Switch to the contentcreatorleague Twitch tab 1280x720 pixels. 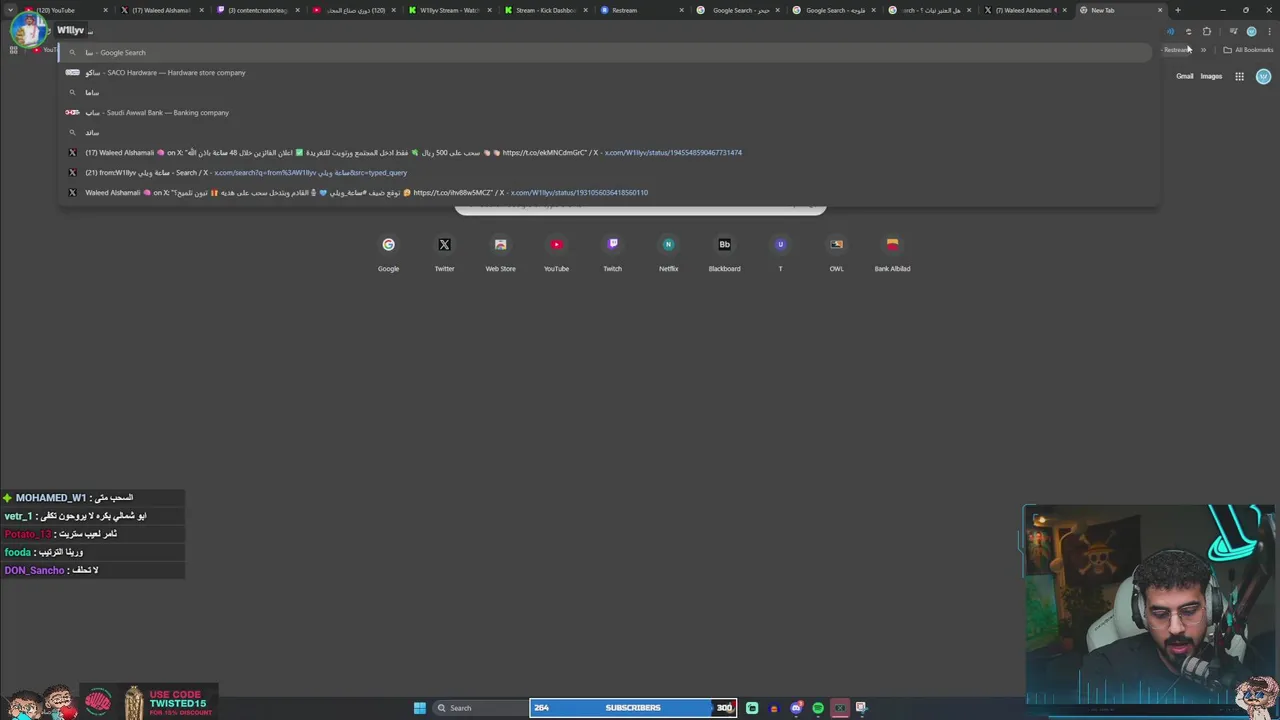256,10
